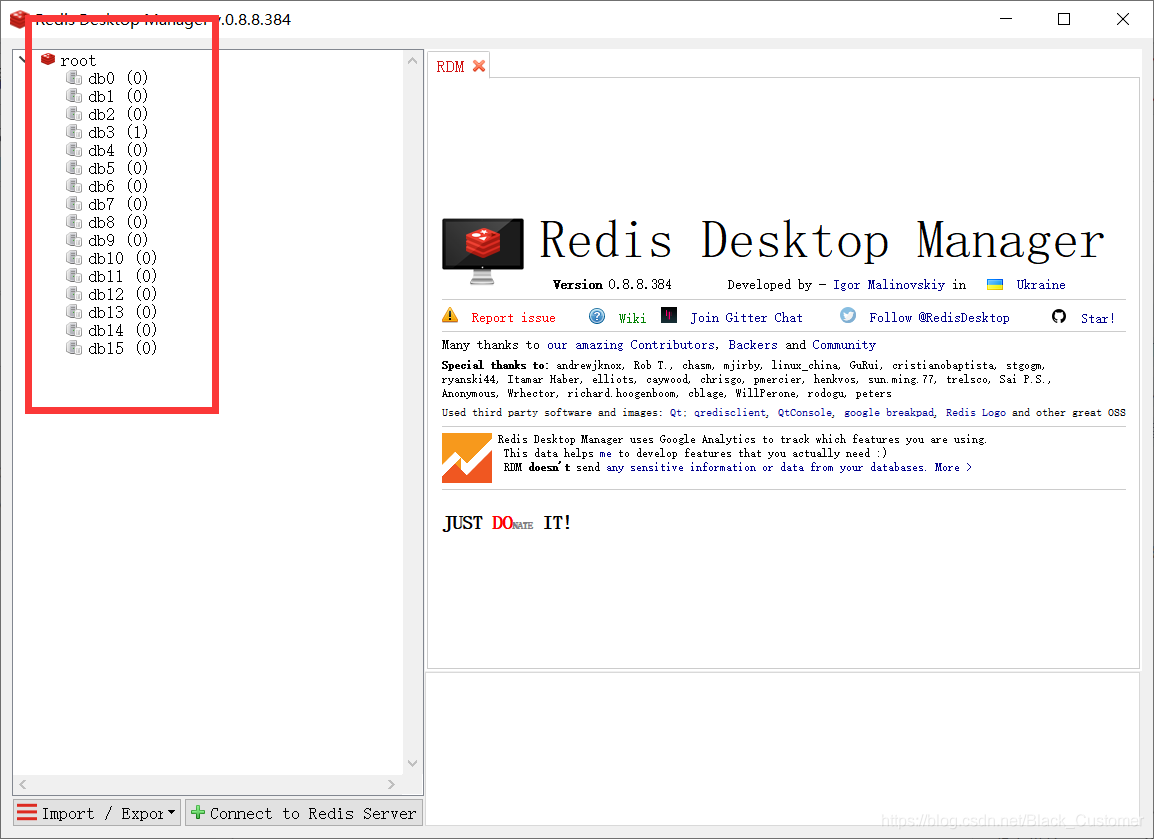Click the database icon next to db1
Viewport: 1154px width, 839px height.
pos(74,96)
